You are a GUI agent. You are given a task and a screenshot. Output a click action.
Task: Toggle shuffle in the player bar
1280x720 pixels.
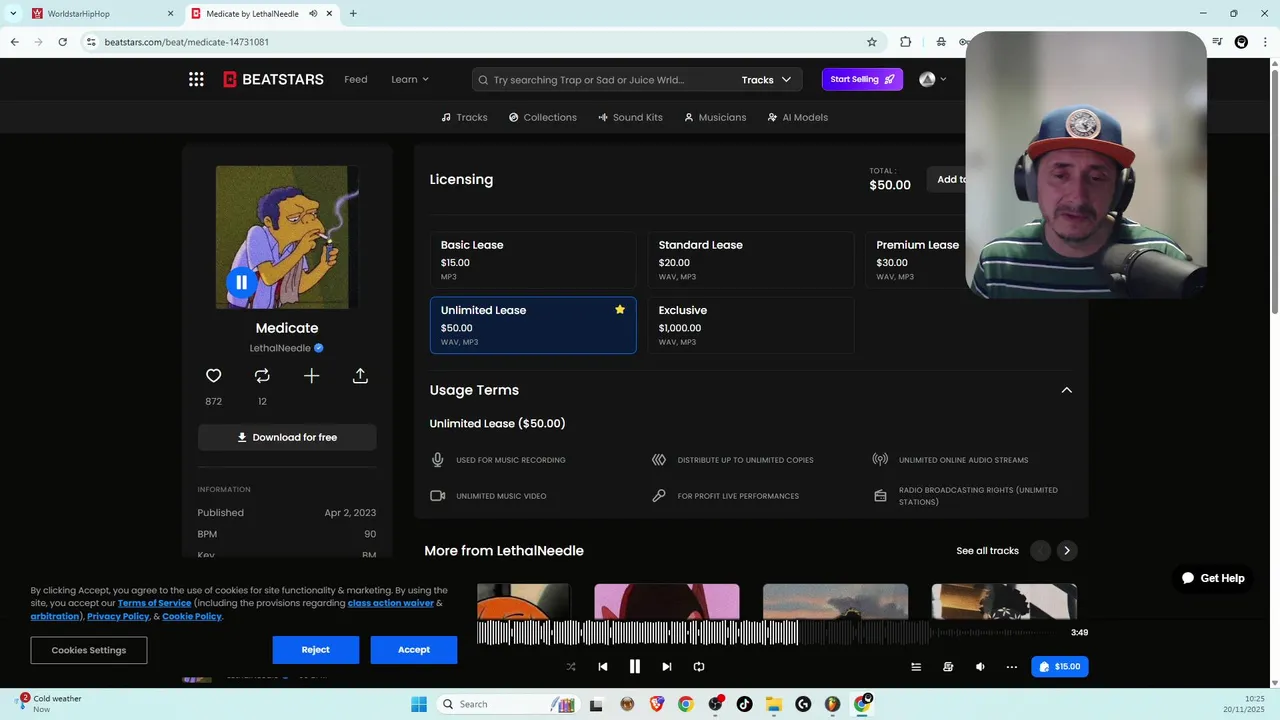click(570, 666)
